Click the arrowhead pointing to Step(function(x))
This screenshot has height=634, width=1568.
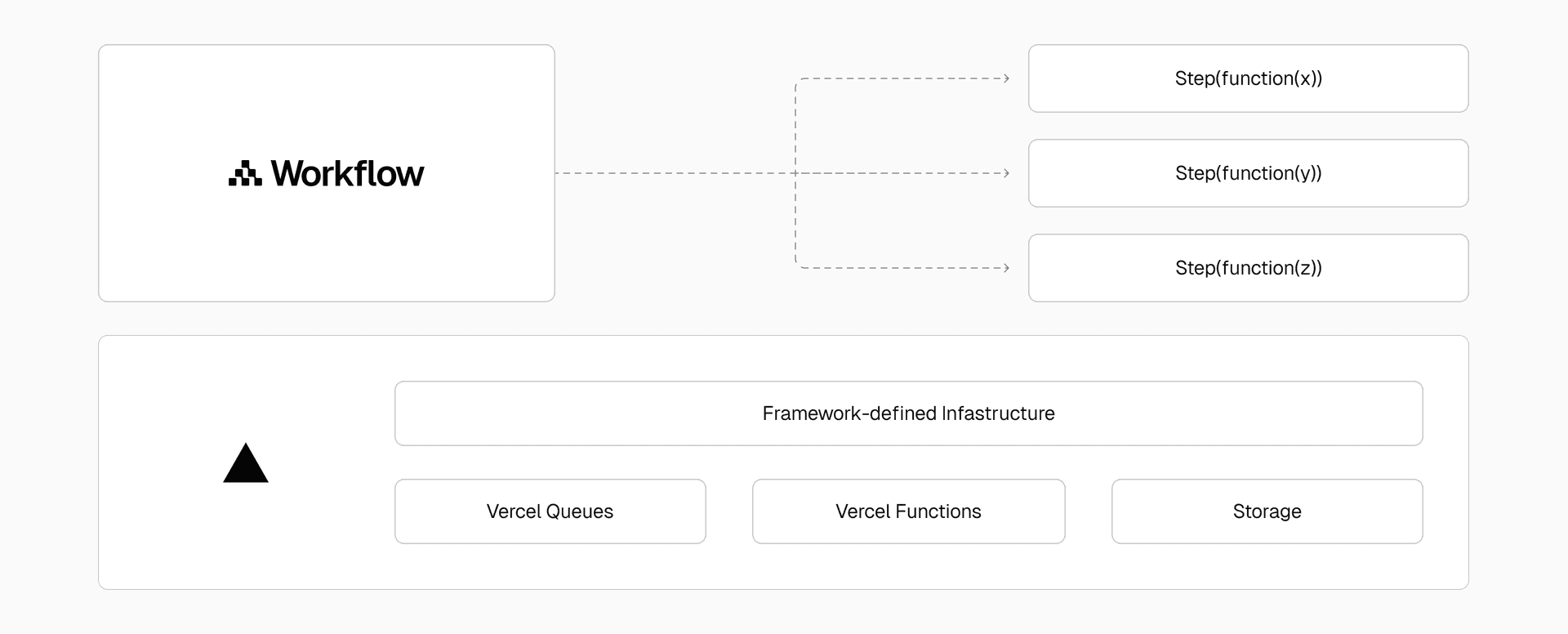(x=1006, y=78)
